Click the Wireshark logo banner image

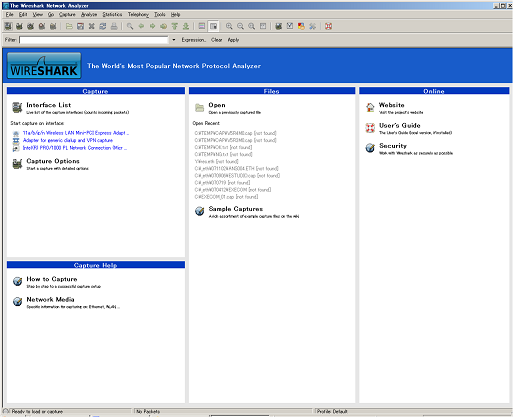[x=44, y=66]
